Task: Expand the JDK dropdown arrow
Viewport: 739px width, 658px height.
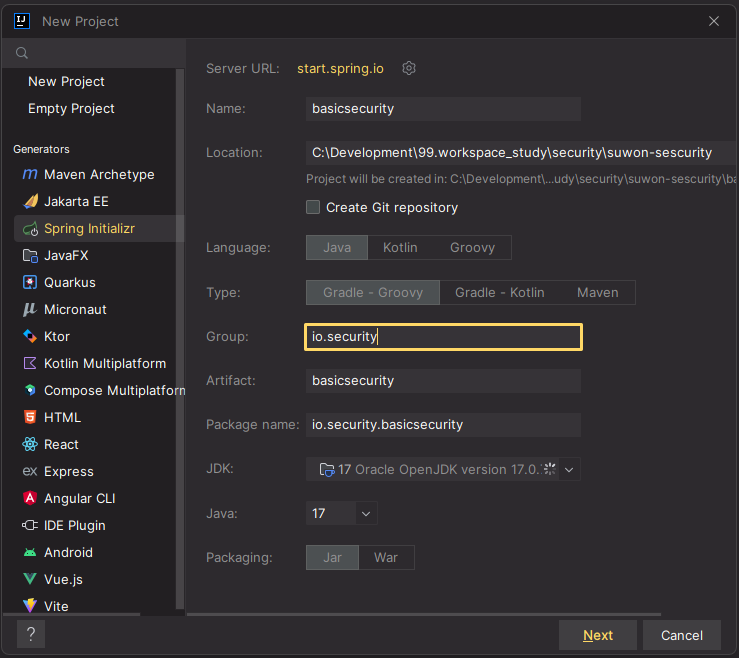Action: pyautogui.click(x=569, y=469)
